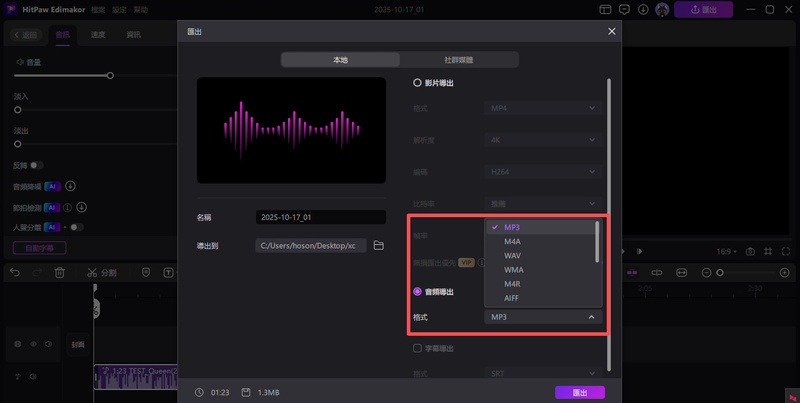Click the info icon next to the VIP badge
This screenshot has width=800, height=403.
pyautogui.click(x=480, y=262)
